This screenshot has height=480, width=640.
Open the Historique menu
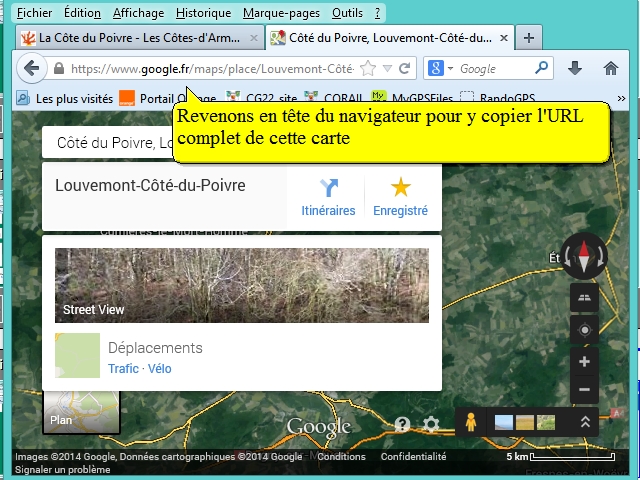pyautogui.click(x=203, y=13)
